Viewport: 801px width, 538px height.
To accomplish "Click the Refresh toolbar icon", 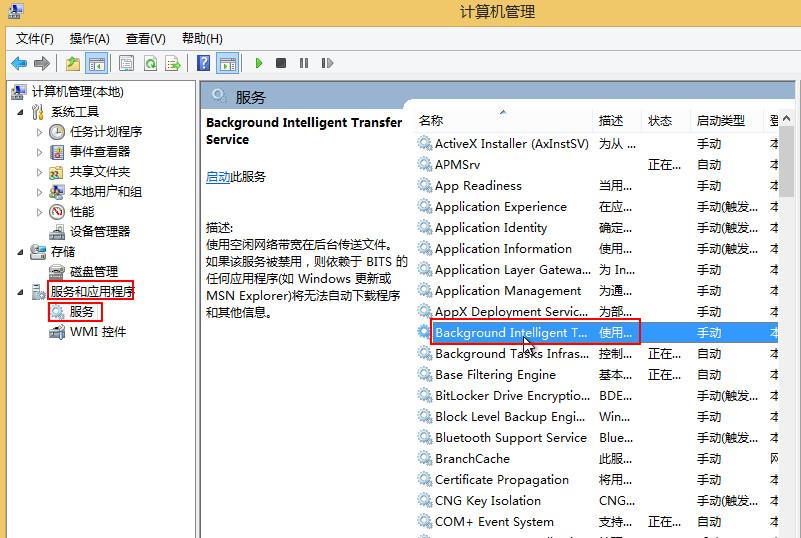I will pos(149,63).
